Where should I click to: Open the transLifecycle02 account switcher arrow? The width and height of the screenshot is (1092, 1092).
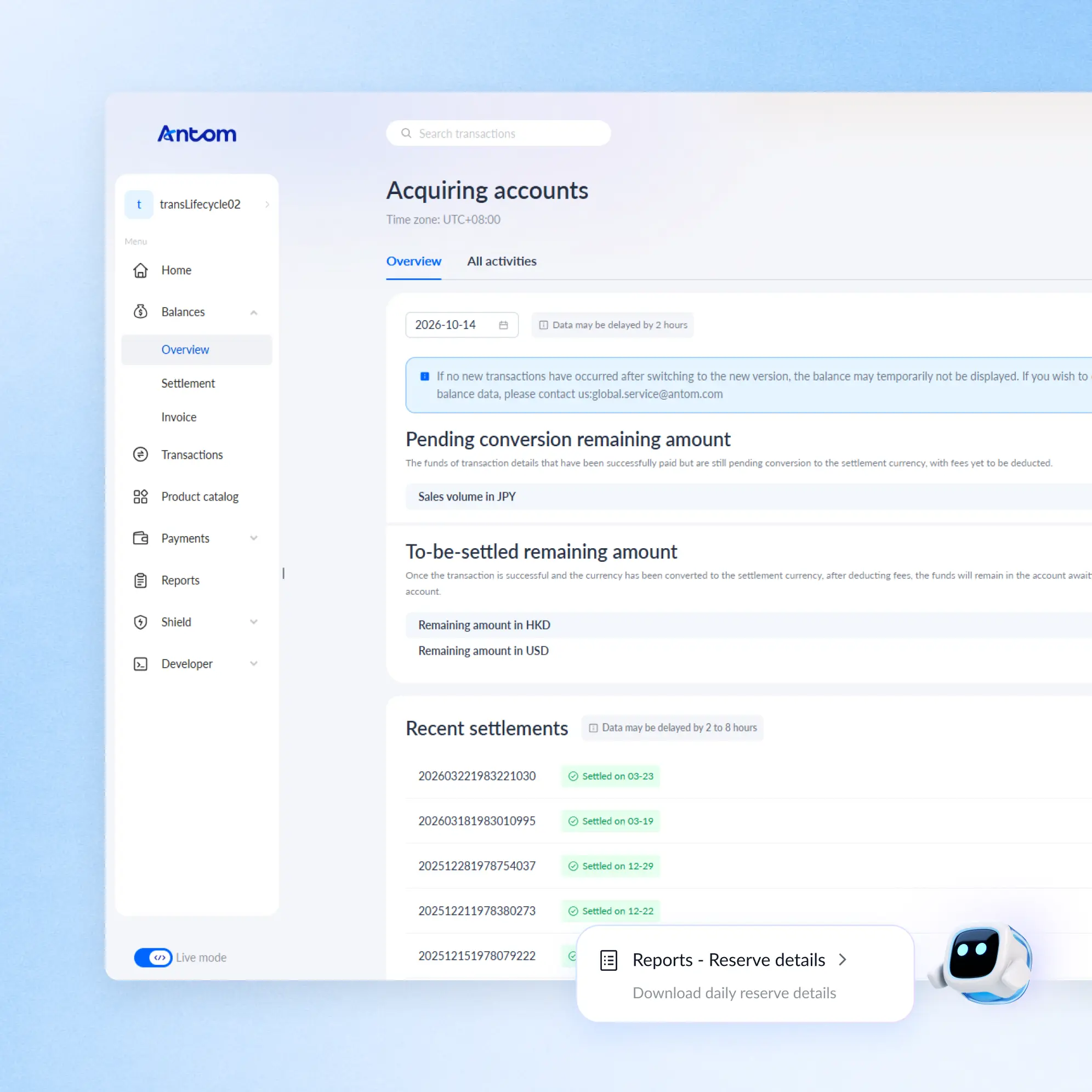267,204
